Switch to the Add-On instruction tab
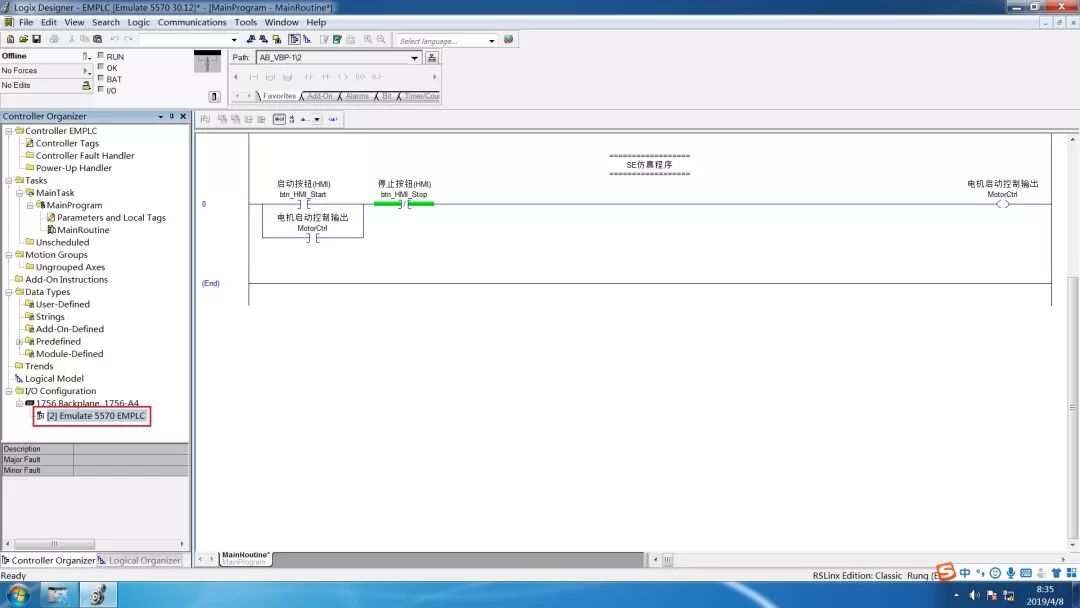This screenshot has width=1080, height=608. click(x=320, y=96)
